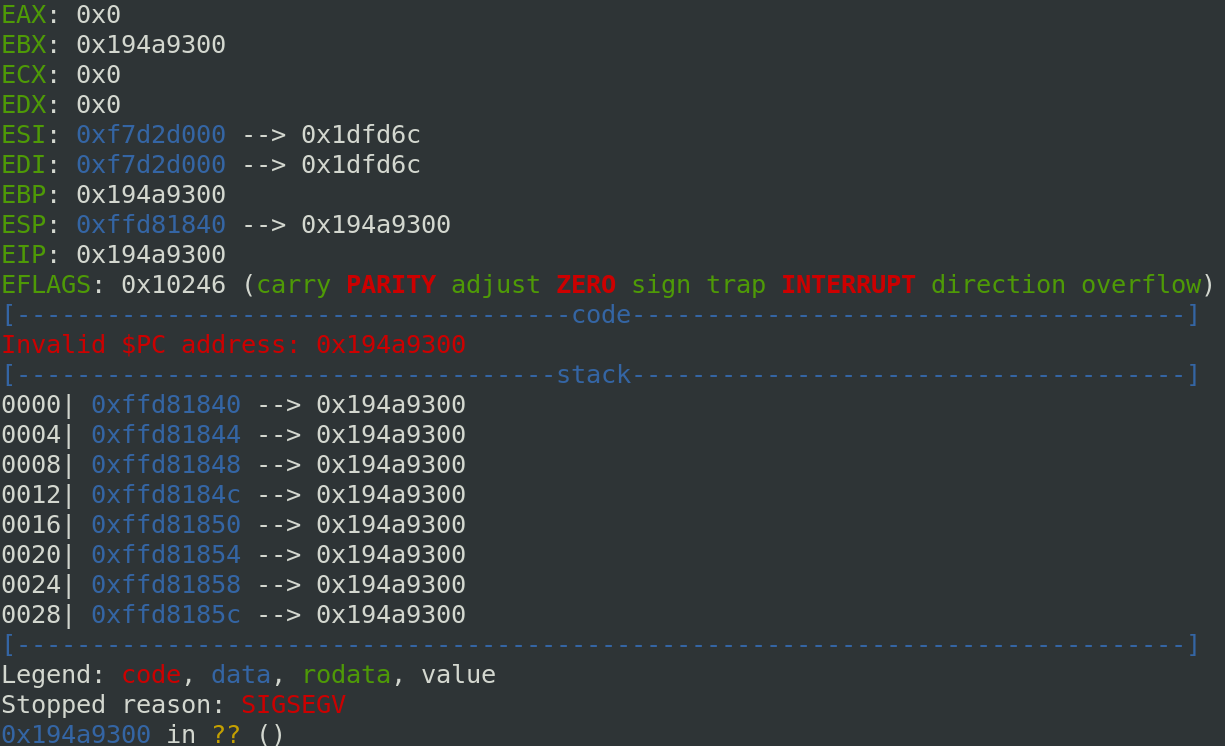This screenshot has width=1225, height=746.
Task: Click the ESP address 0xffd81840
Action: coord(150,224)
